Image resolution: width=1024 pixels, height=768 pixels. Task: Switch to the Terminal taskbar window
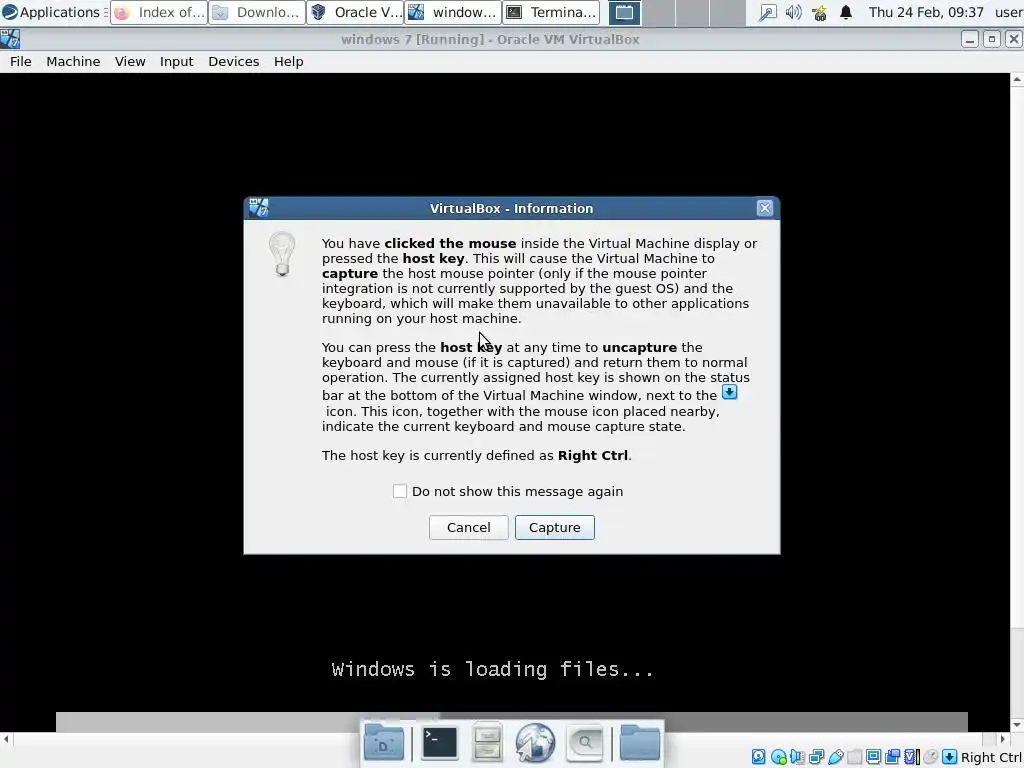coord(551,12)
